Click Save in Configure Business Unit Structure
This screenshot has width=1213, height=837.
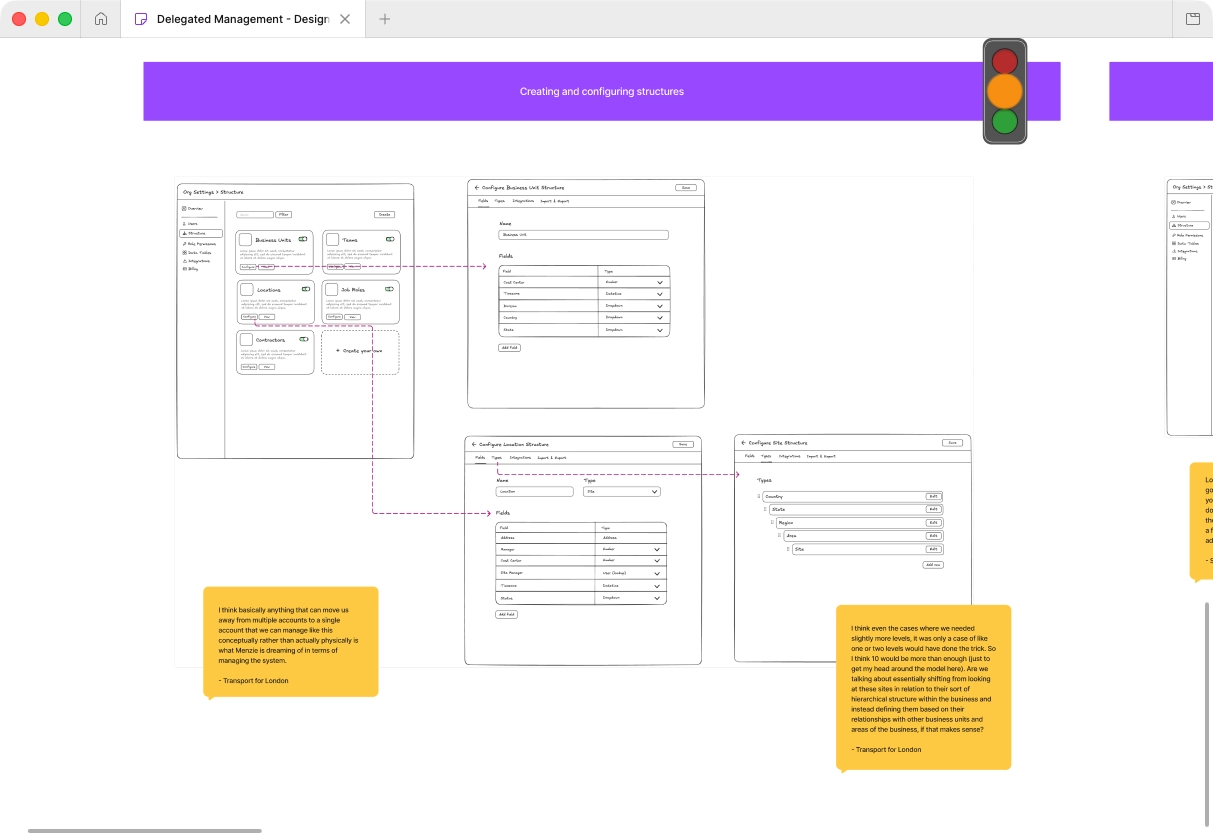[x=685, y=188]
